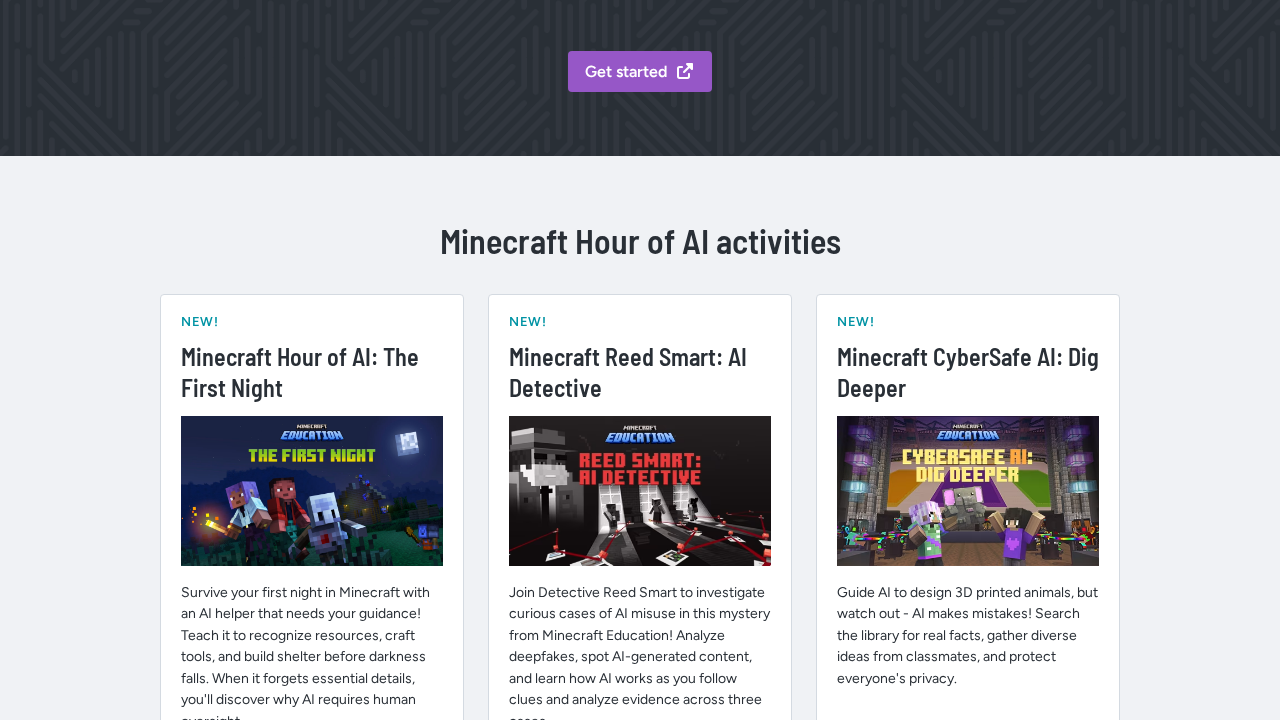Open Minecraft Hour of AI: The First Night title
Image resolution: width=1280 pixels, height=720 pixels.
(300, 372)
